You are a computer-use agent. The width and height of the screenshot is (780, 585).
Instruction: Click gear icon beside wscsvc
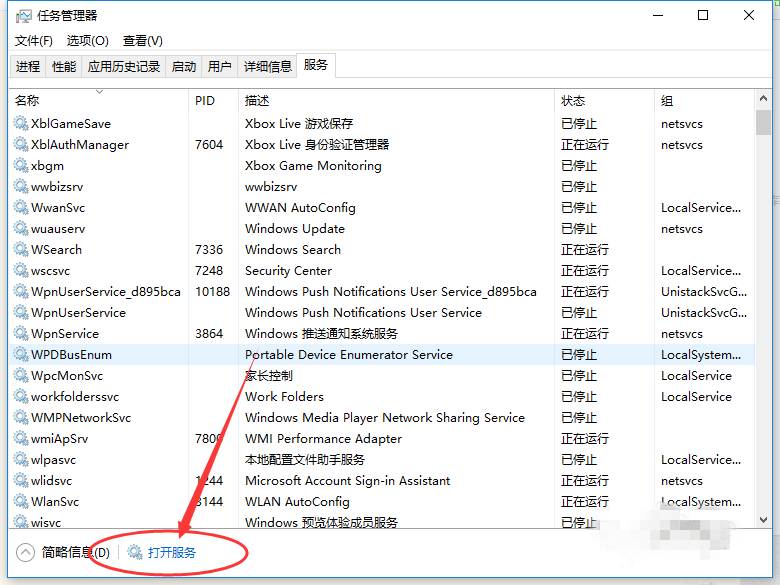tap(21, 270)
